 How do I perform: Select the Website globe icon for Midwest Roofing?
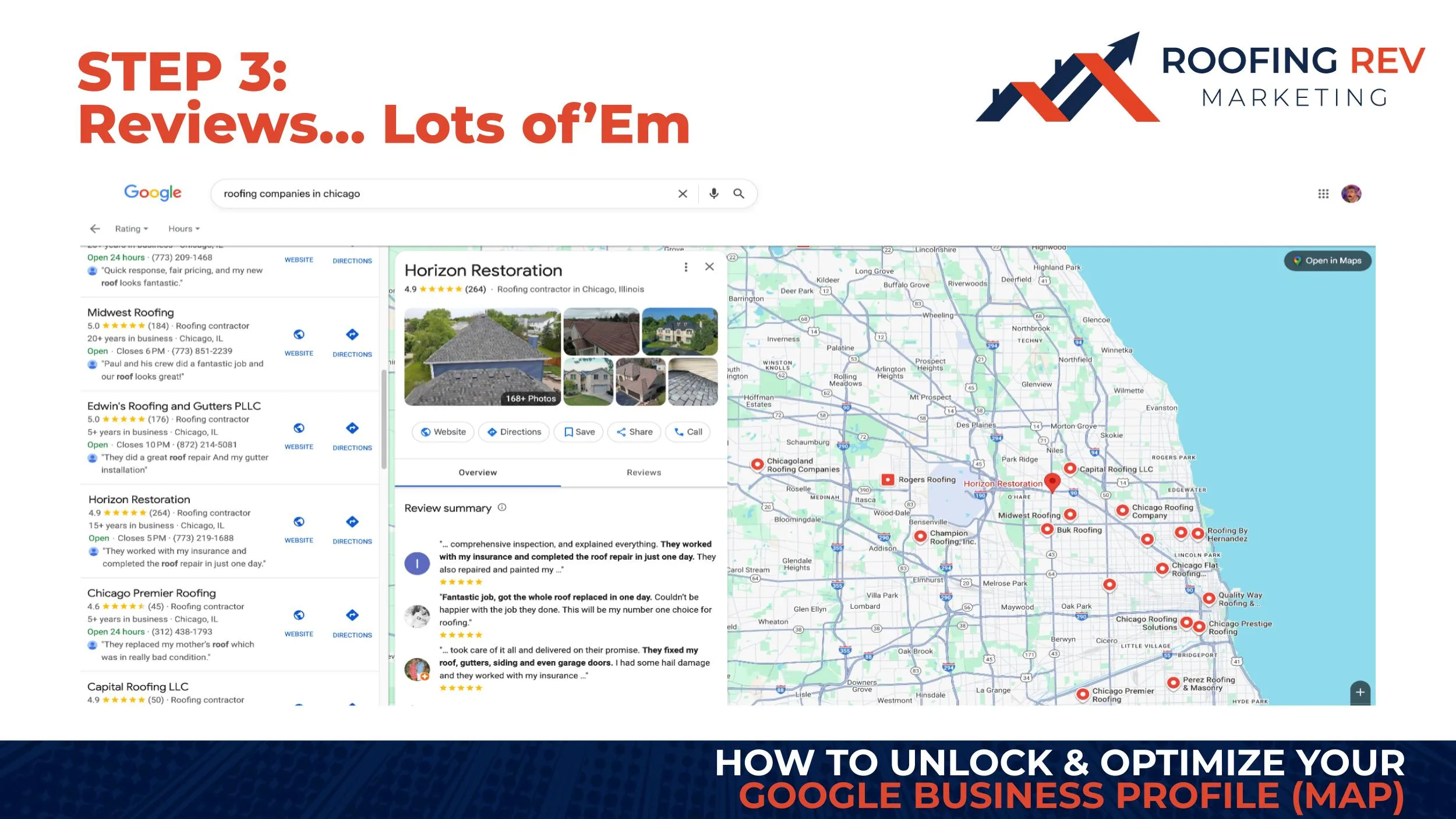point(299,335)
